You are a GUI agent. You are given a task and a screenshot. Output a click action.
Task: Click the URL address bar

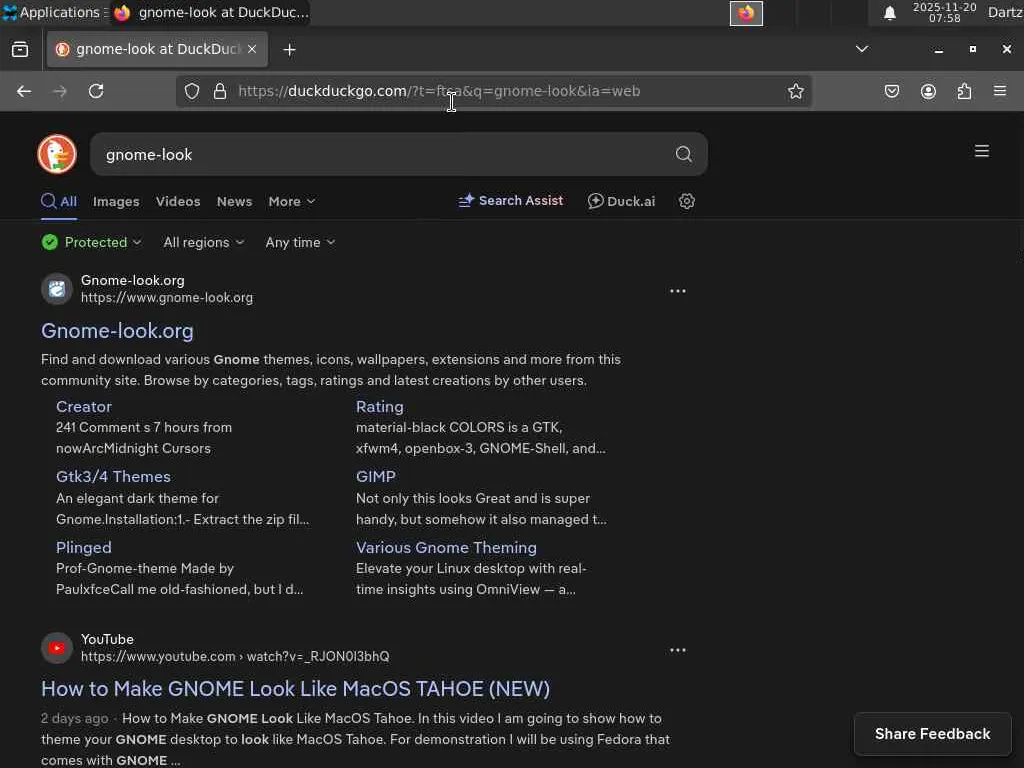493,91
